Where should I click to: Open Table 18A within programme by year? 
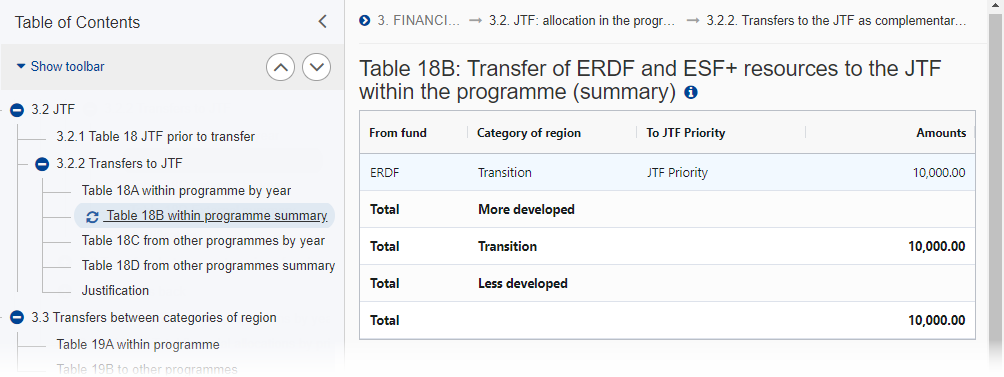tap(186, 191)
